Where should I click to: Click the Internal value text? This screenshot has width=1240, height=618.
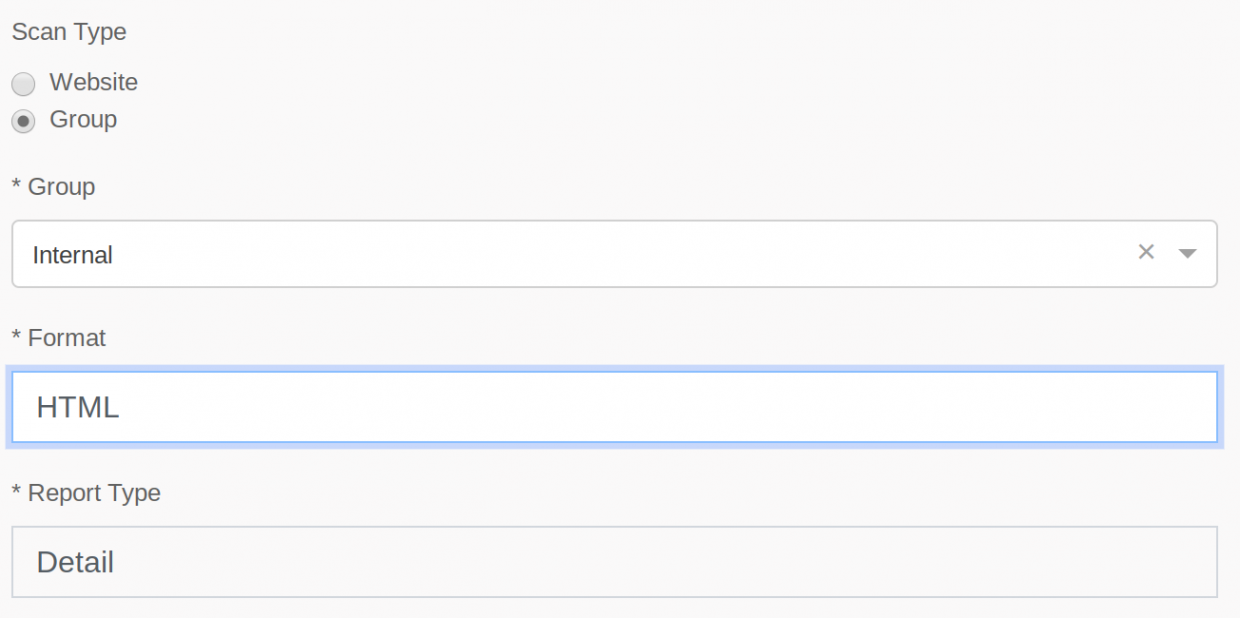point(72,255)
